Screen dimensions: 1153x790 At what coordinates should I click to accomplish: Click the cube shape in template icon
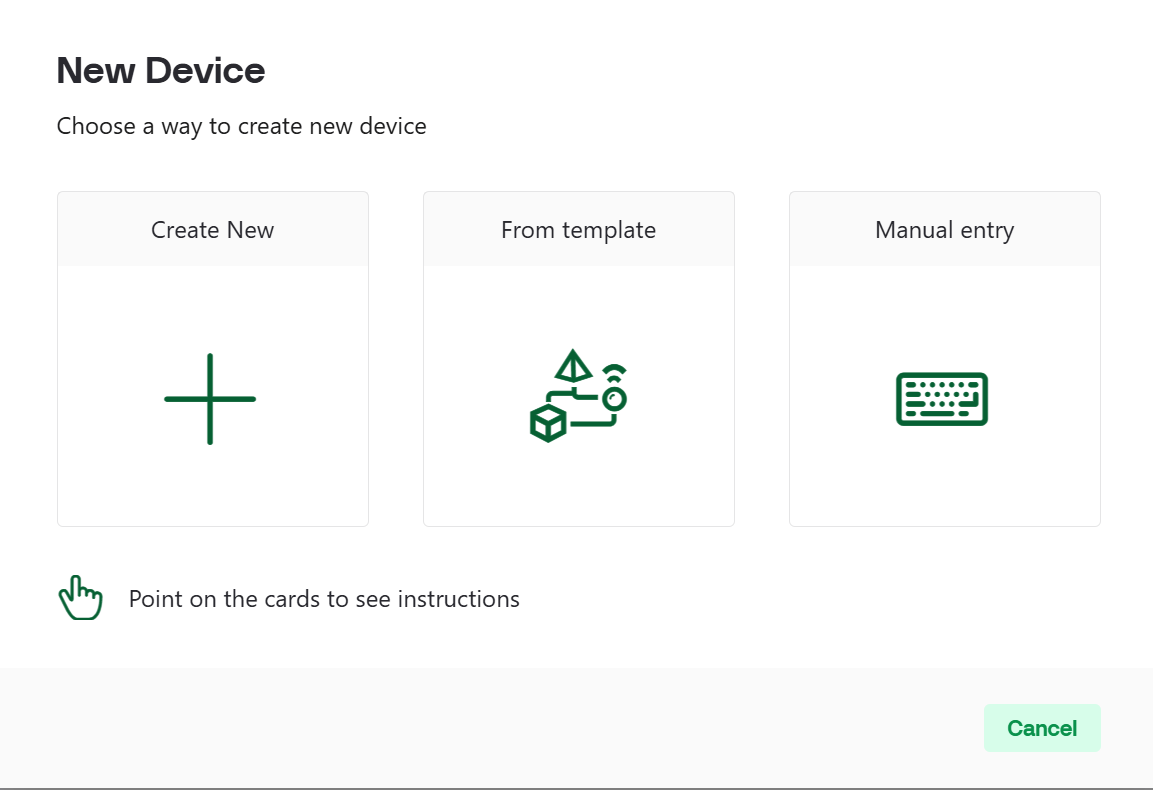(548, 424)
